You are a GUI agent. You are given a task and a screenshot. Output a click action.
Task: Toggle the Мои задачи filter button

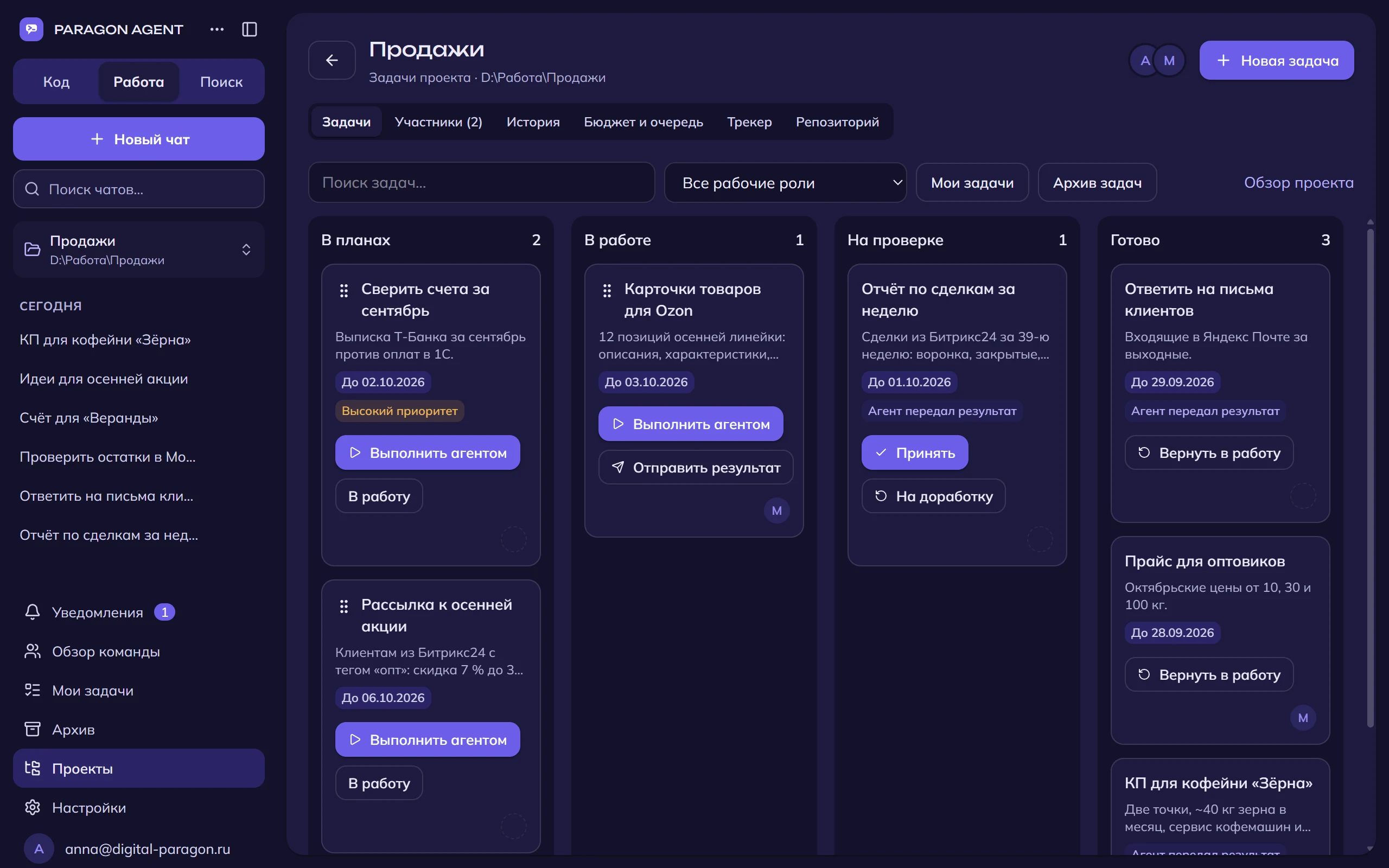tap(972, 183)
